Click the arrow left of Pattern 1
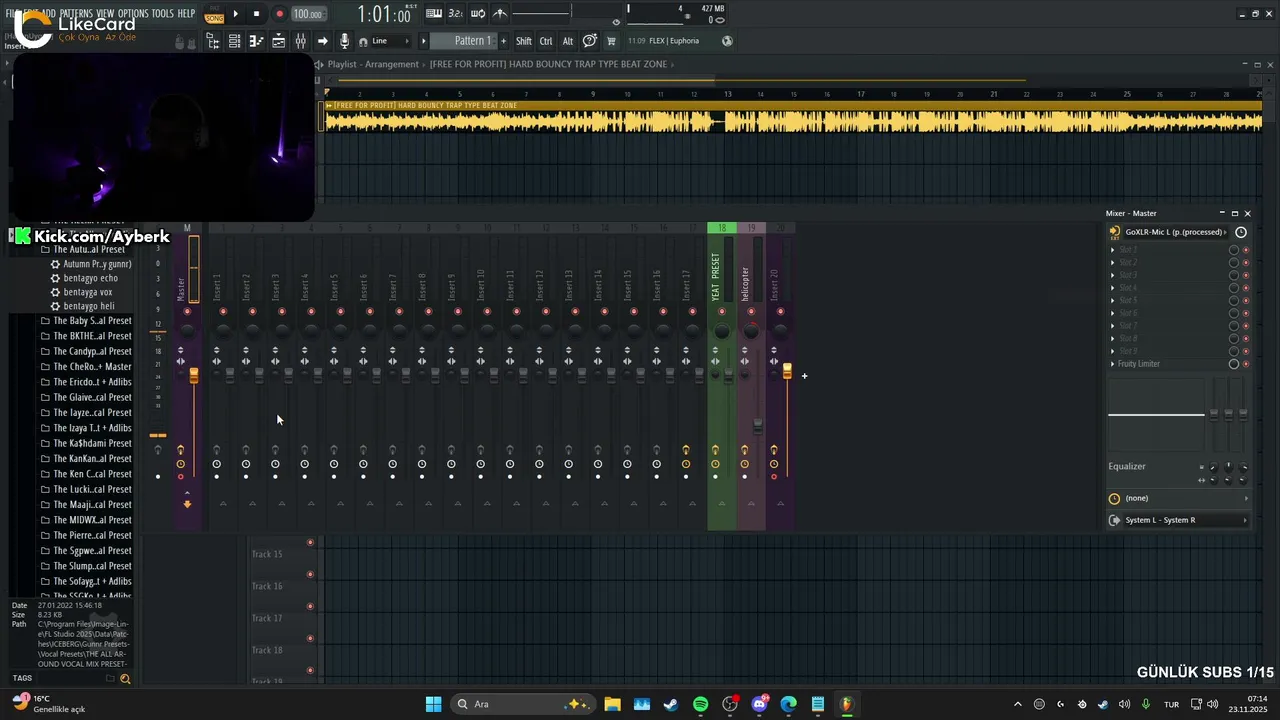1280x720 pixels. 424,41
